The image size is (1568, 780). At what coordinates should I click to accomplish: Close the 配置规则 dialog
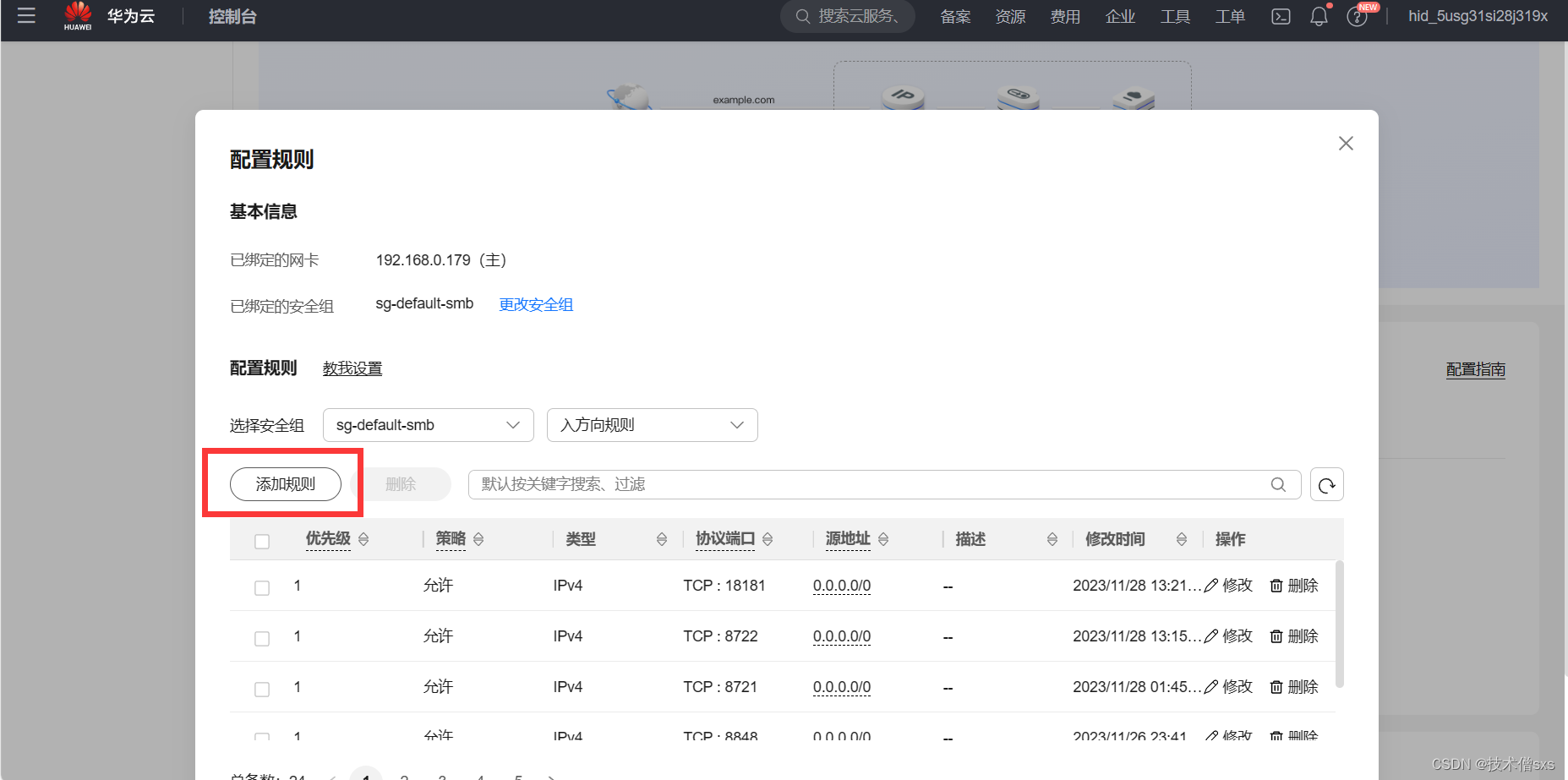pos(1346,144)
